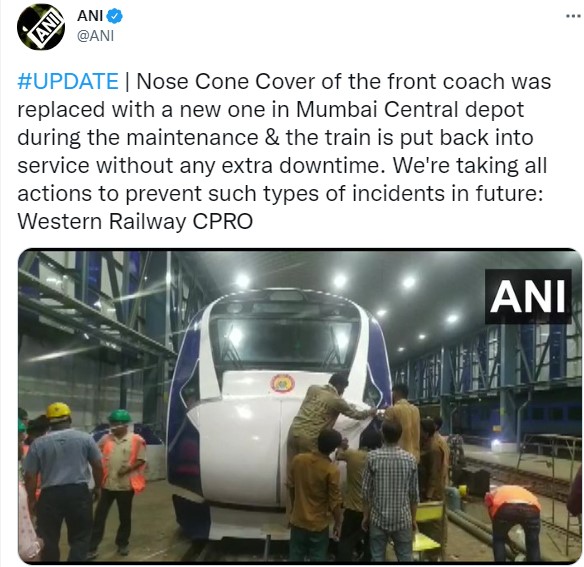Open the ANI profile avatar
584x567 pixels.
(x=41, y=27)
